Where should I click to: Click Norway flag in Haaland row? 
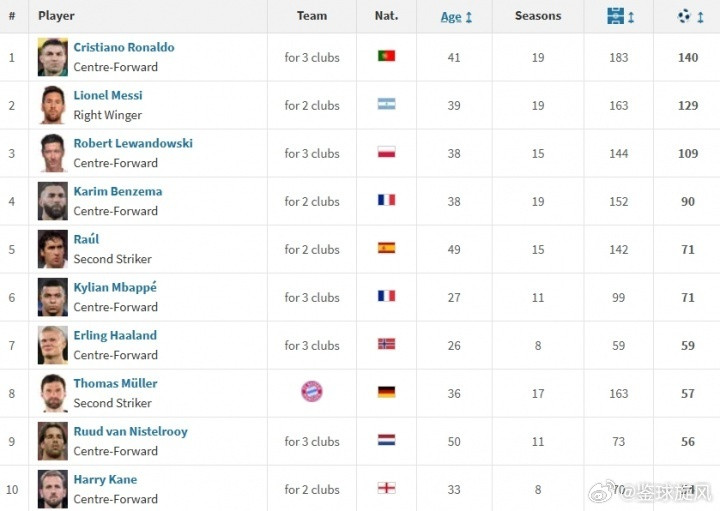coord(387,344)
